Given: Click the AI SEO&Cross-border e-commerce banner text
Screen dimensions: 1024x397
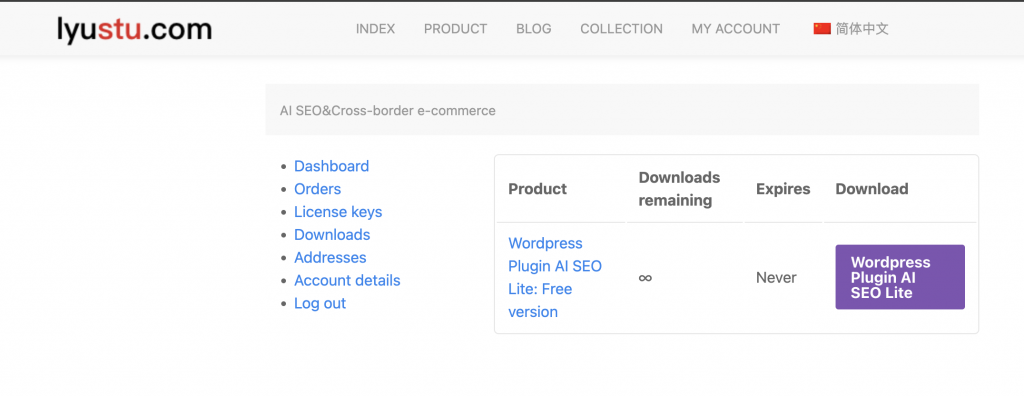Looking at the screenshot, I should [x=388, y=110].
